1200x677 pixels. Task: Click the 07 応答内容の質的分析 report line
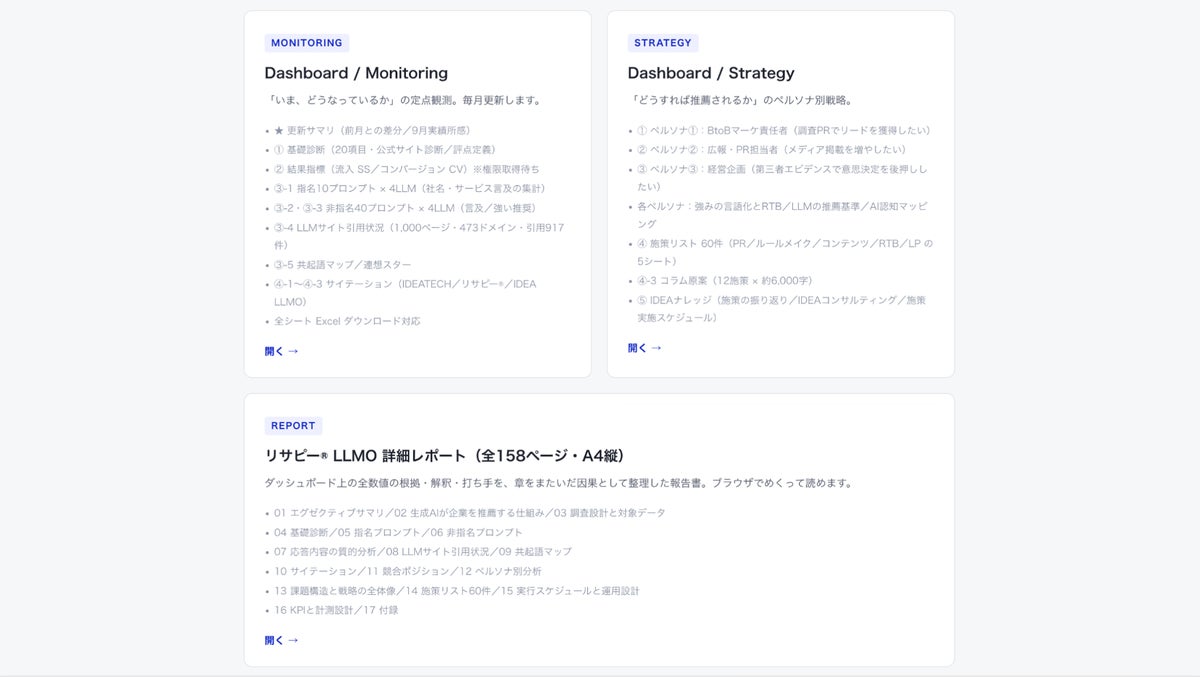(x=423, y=552)
